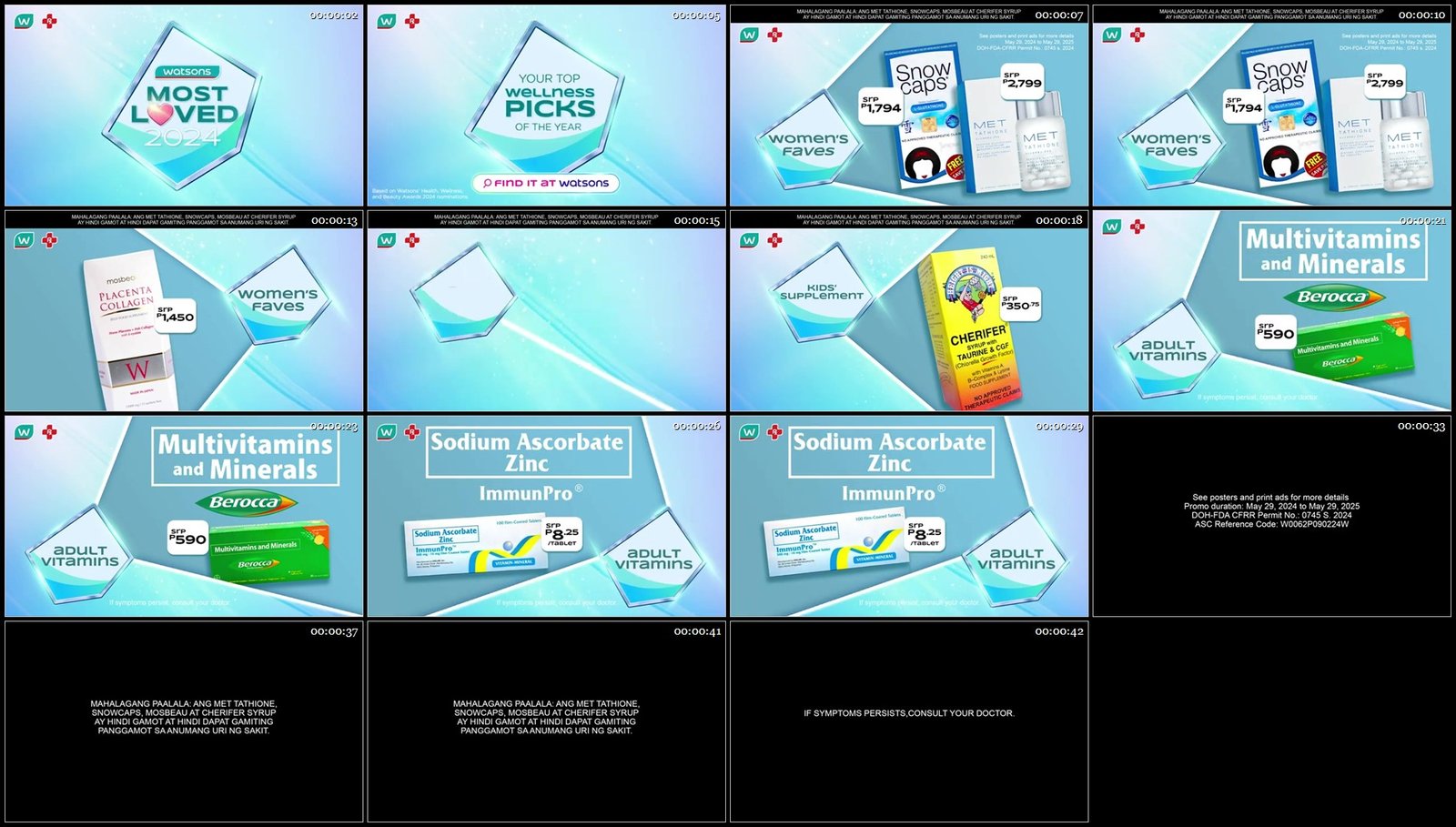This screenshot has width=1456, height=827.
Task: Click the 'Multivitamins and Minerals' heading at 00:00:23
Action: tap(246, 457)
